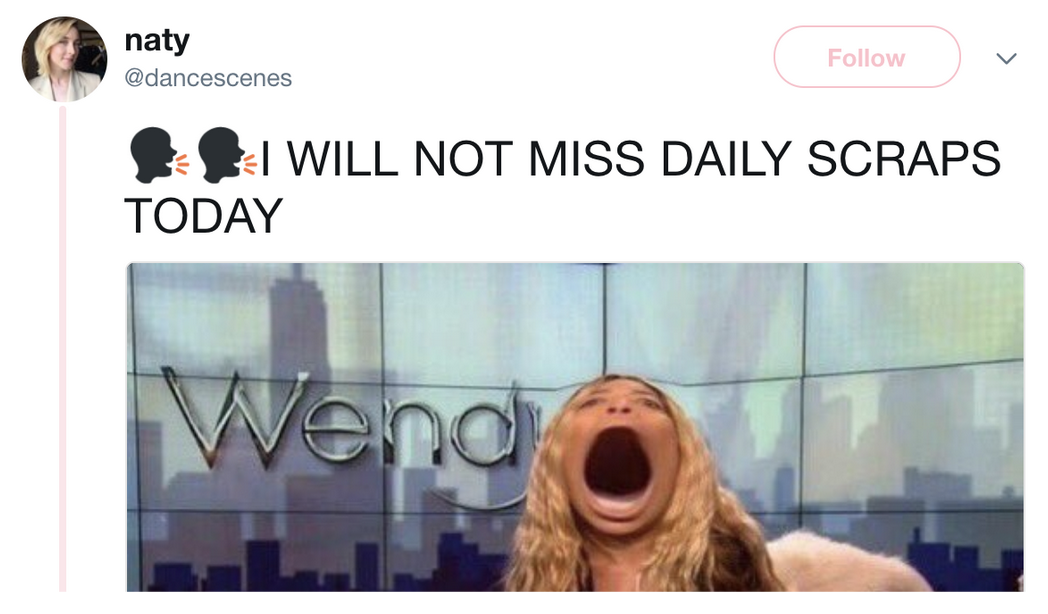Open the display name naty link

pos(157,41)
